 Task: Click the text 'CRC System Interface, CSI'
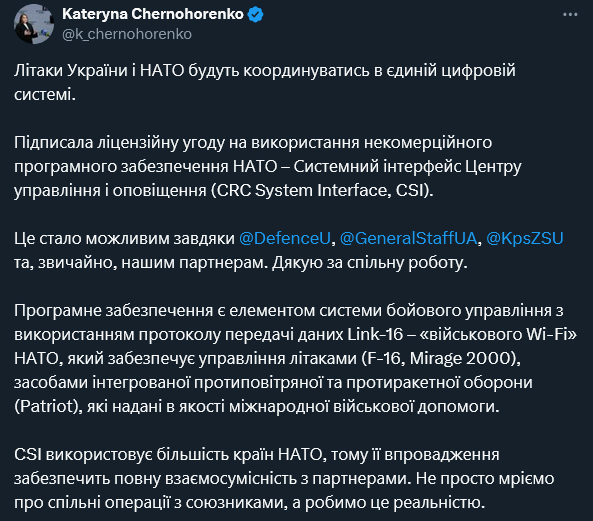[323, 190]
